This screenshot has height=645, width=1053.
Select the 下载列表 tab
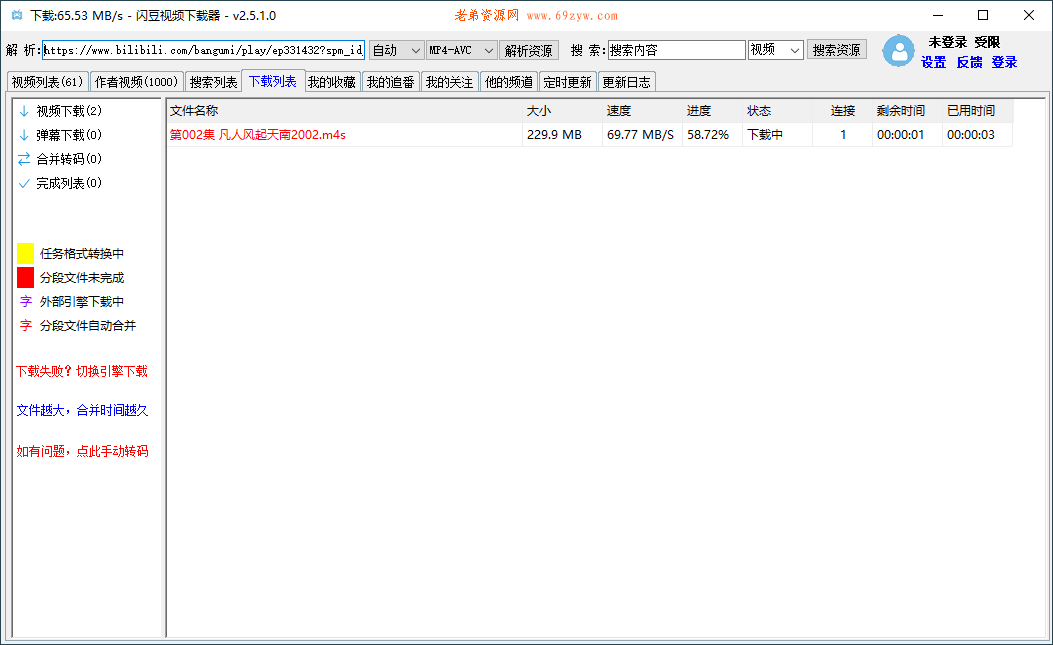273,81
